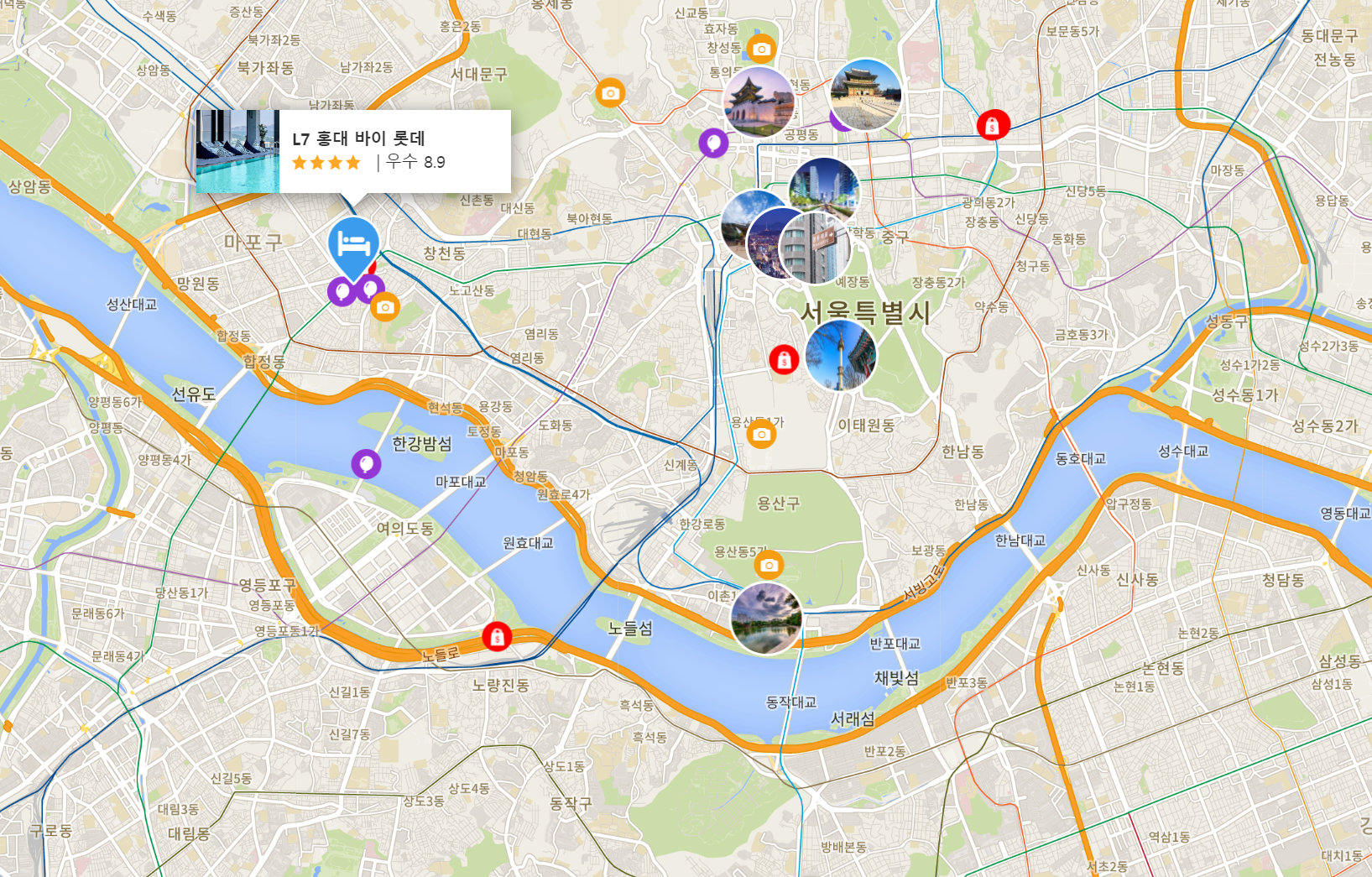Open the camera marker at 용산동5가
This screenshot has height=877, width=1372.
769,565
